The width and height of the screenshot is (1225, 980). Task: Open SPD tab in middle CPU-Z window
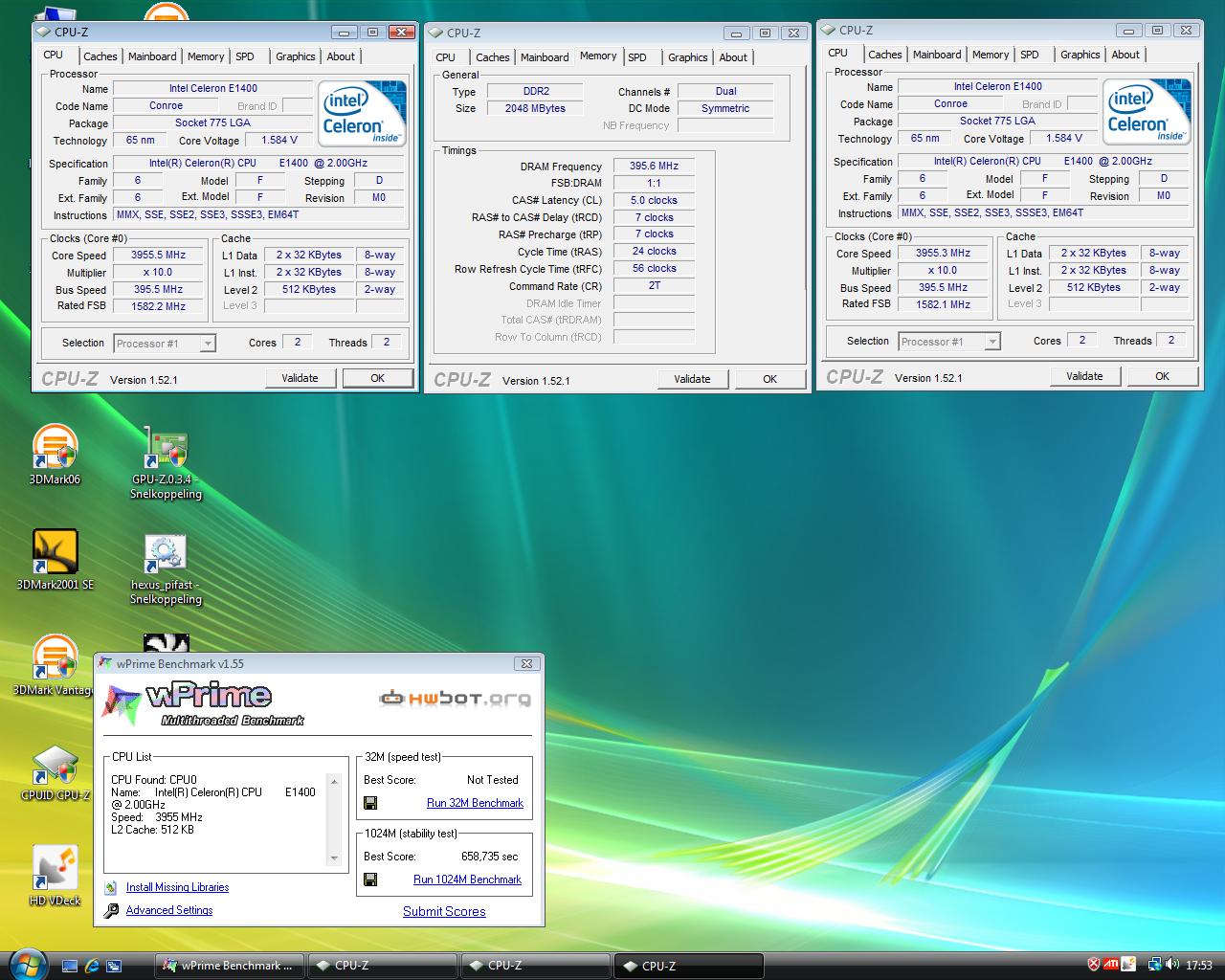(x=637, y=57)
